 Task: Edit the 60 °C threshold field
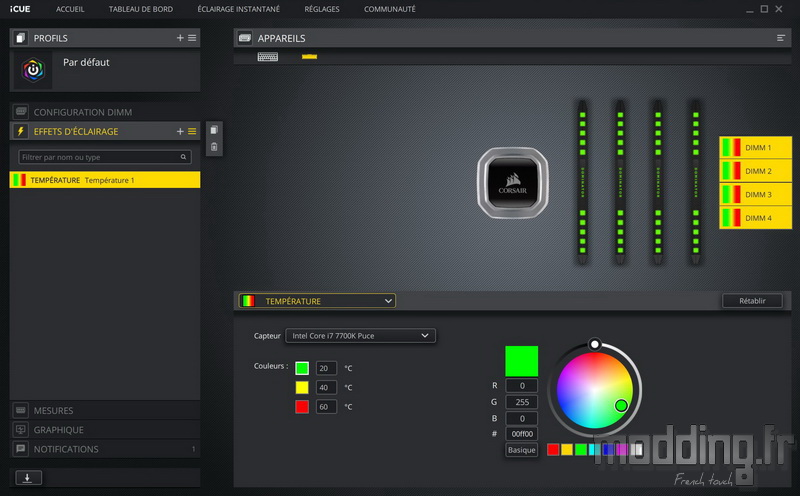click(x=326, y=407)
